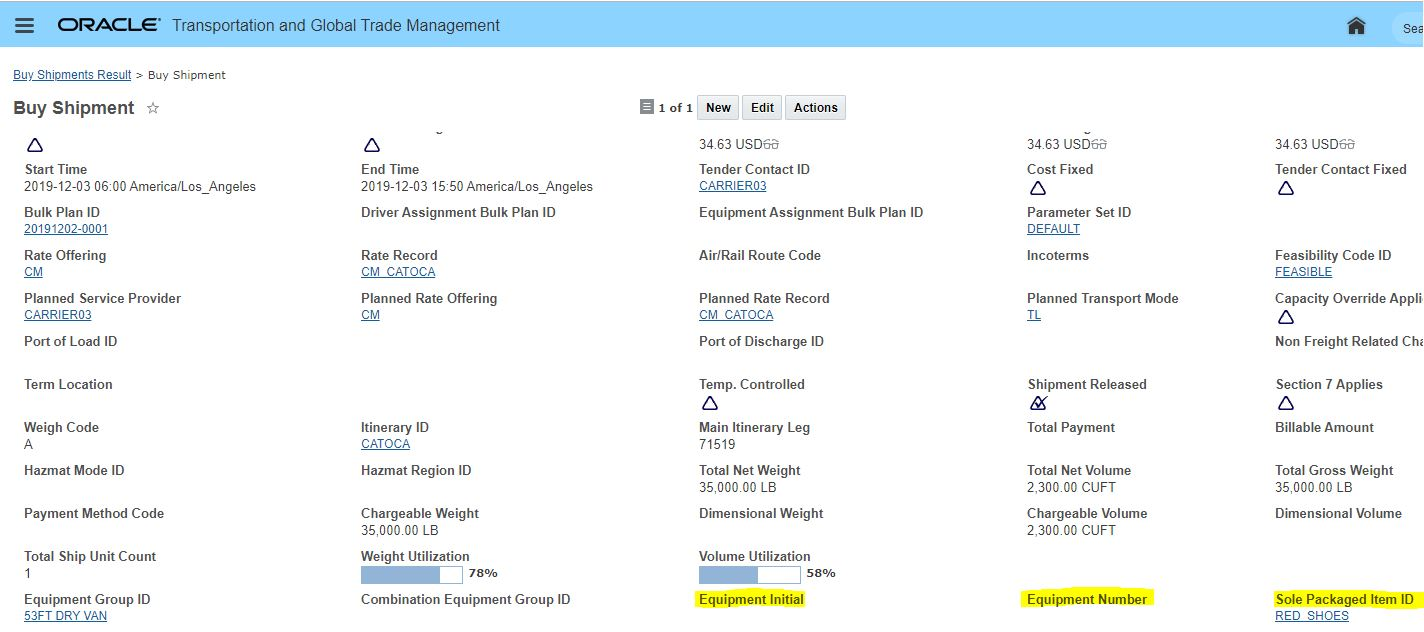1424x632 pixels.
Task: Click the New button
Action: 718,108
